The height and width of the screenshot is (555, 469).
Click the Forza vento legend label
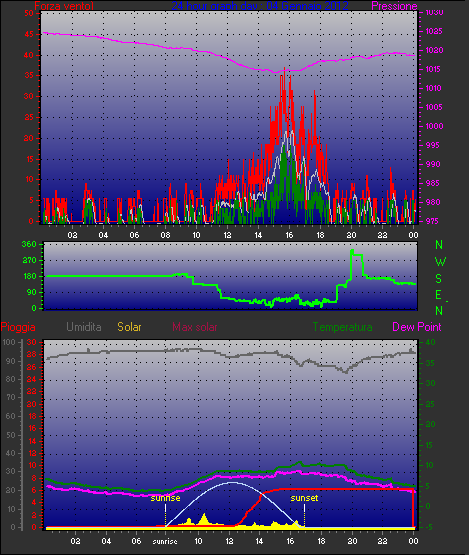(64, 6)
